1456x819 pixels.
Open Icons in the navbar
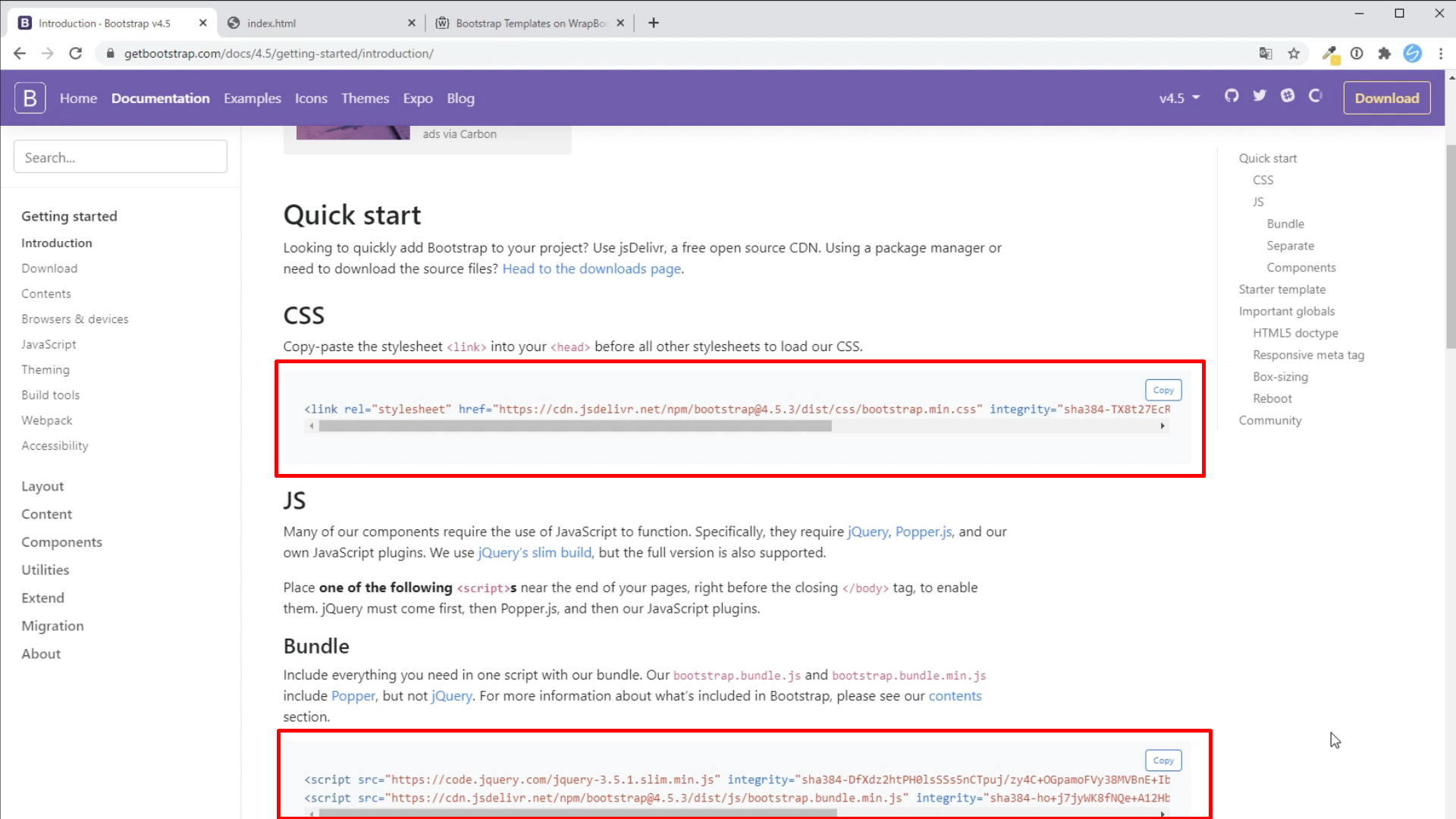tap(311, 98)
